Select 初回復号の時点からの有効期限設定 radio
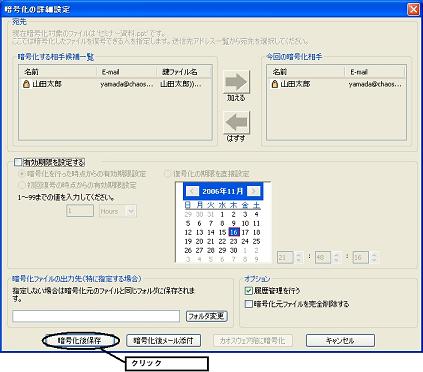The width and height of the screenshot is (423, 372). [x=22, y=185]
